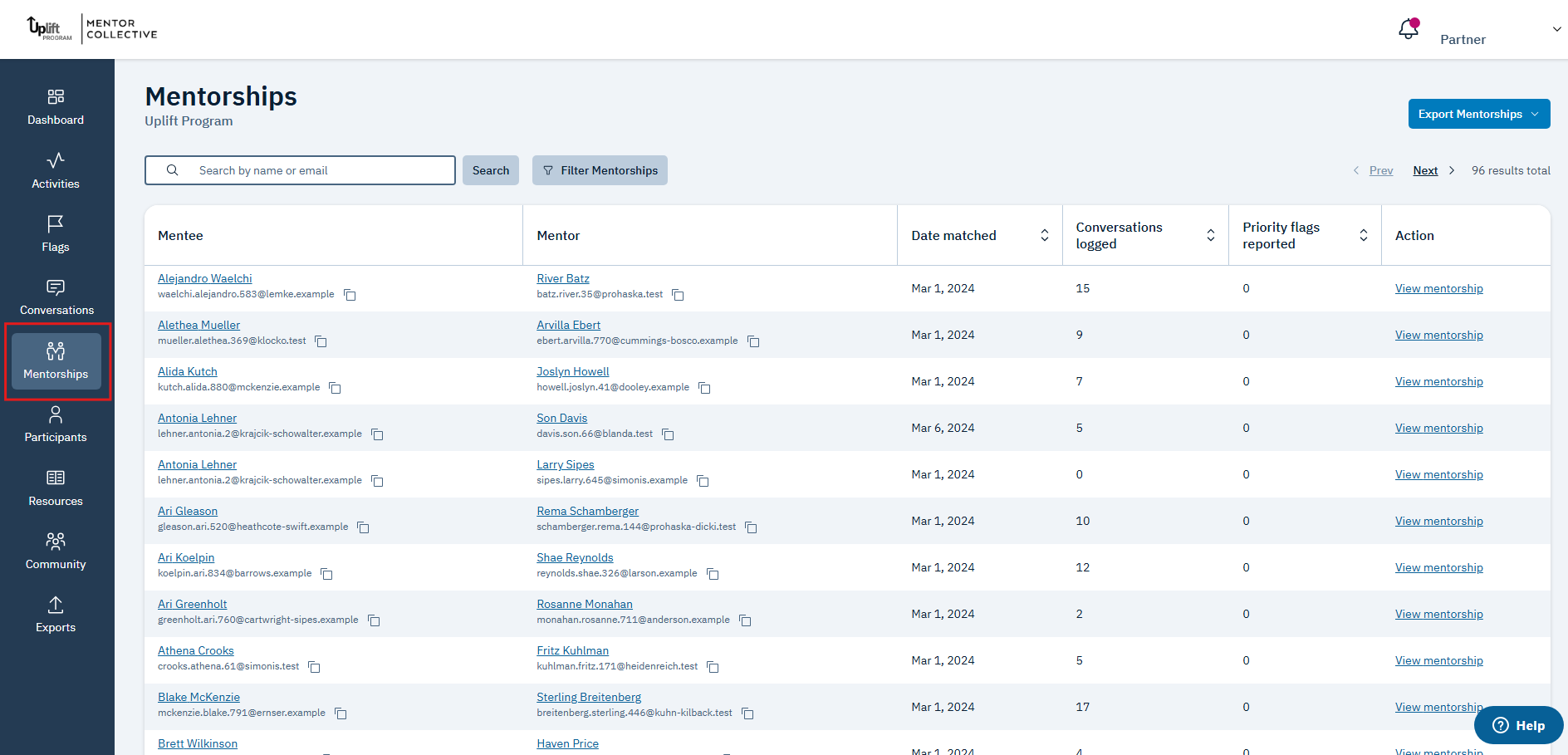This screenshot has width=1568, height=755.
Task: Open the Export Mentorships dropdown
Action: tap(1479, 114)
